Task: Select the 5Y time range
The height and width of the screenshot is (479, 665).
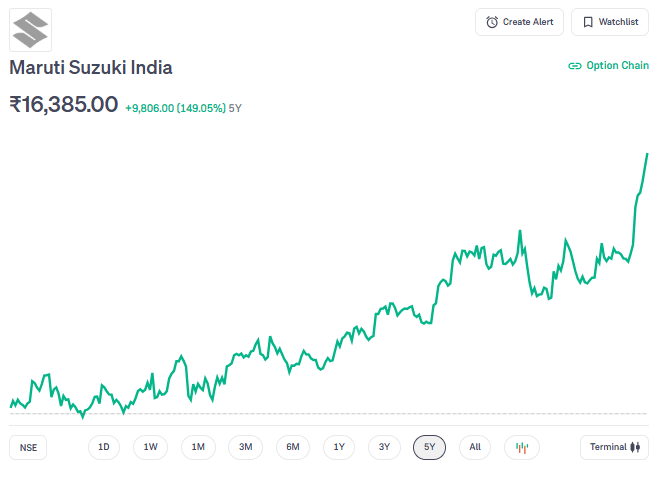Action: tap(429, 447)
